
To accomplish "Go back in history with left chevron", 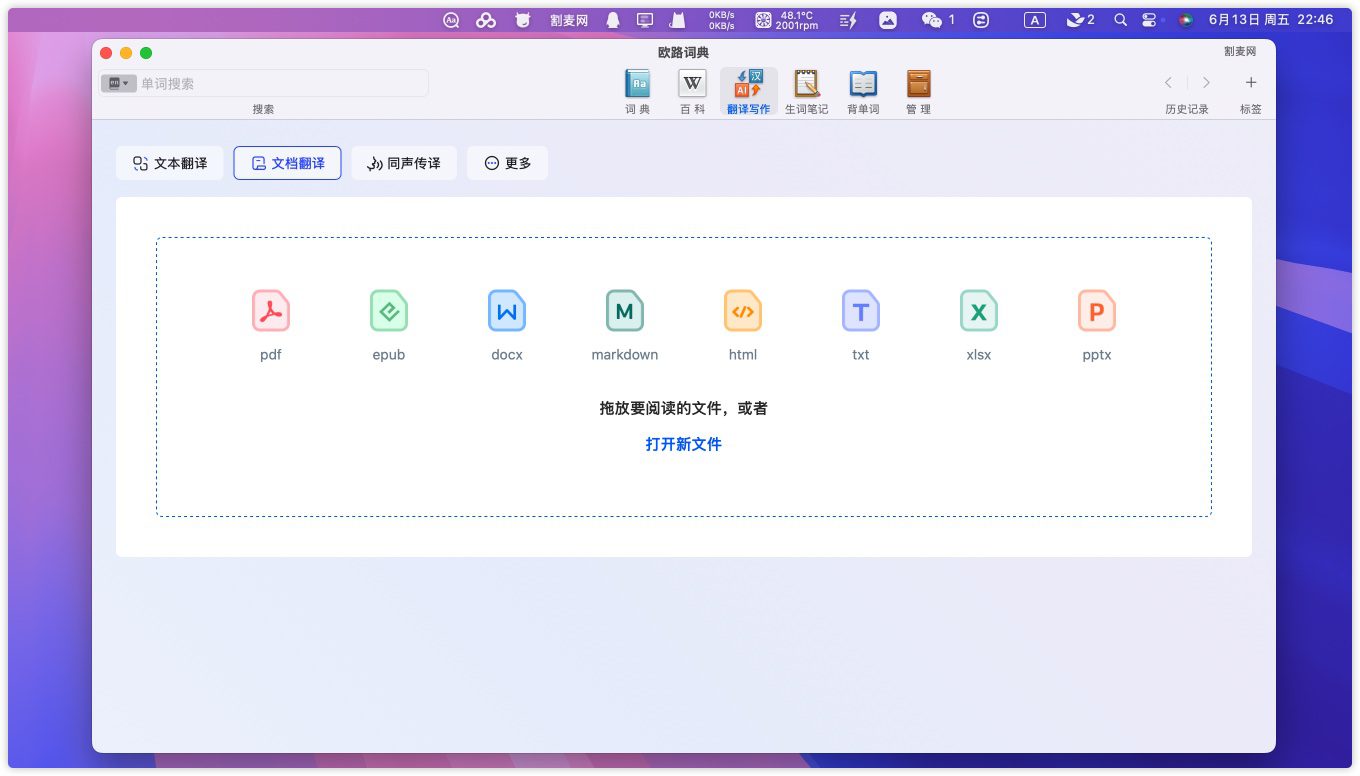I will pos(1168,83).
